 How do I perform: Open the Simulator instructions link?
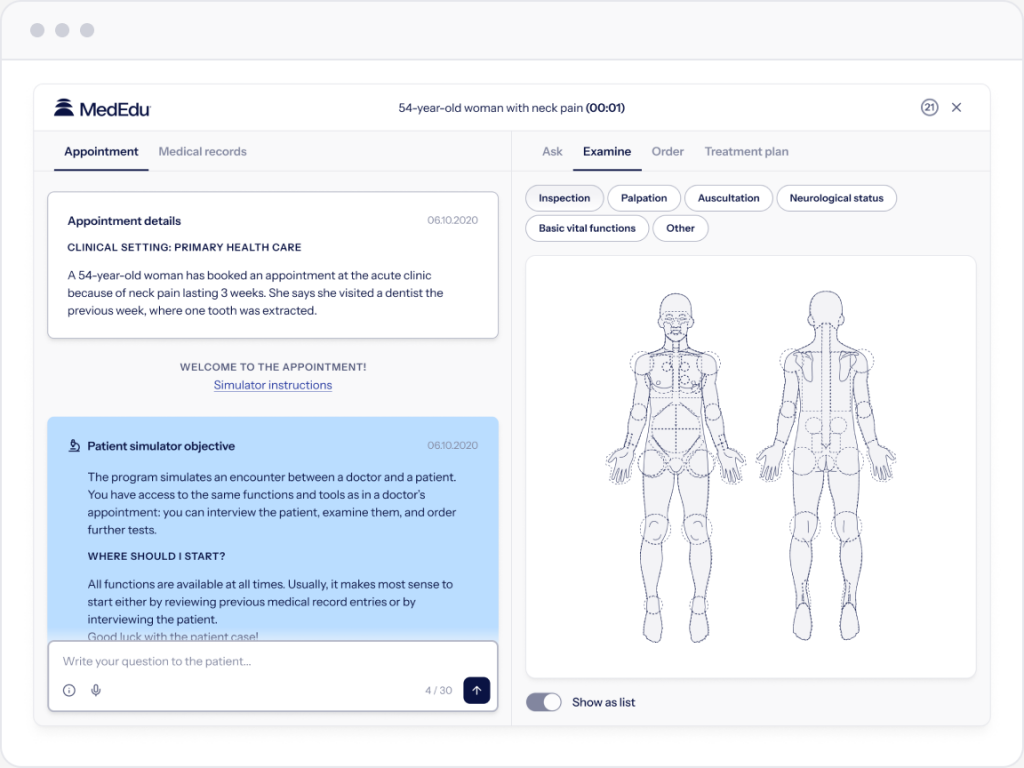tap(273, 385)
